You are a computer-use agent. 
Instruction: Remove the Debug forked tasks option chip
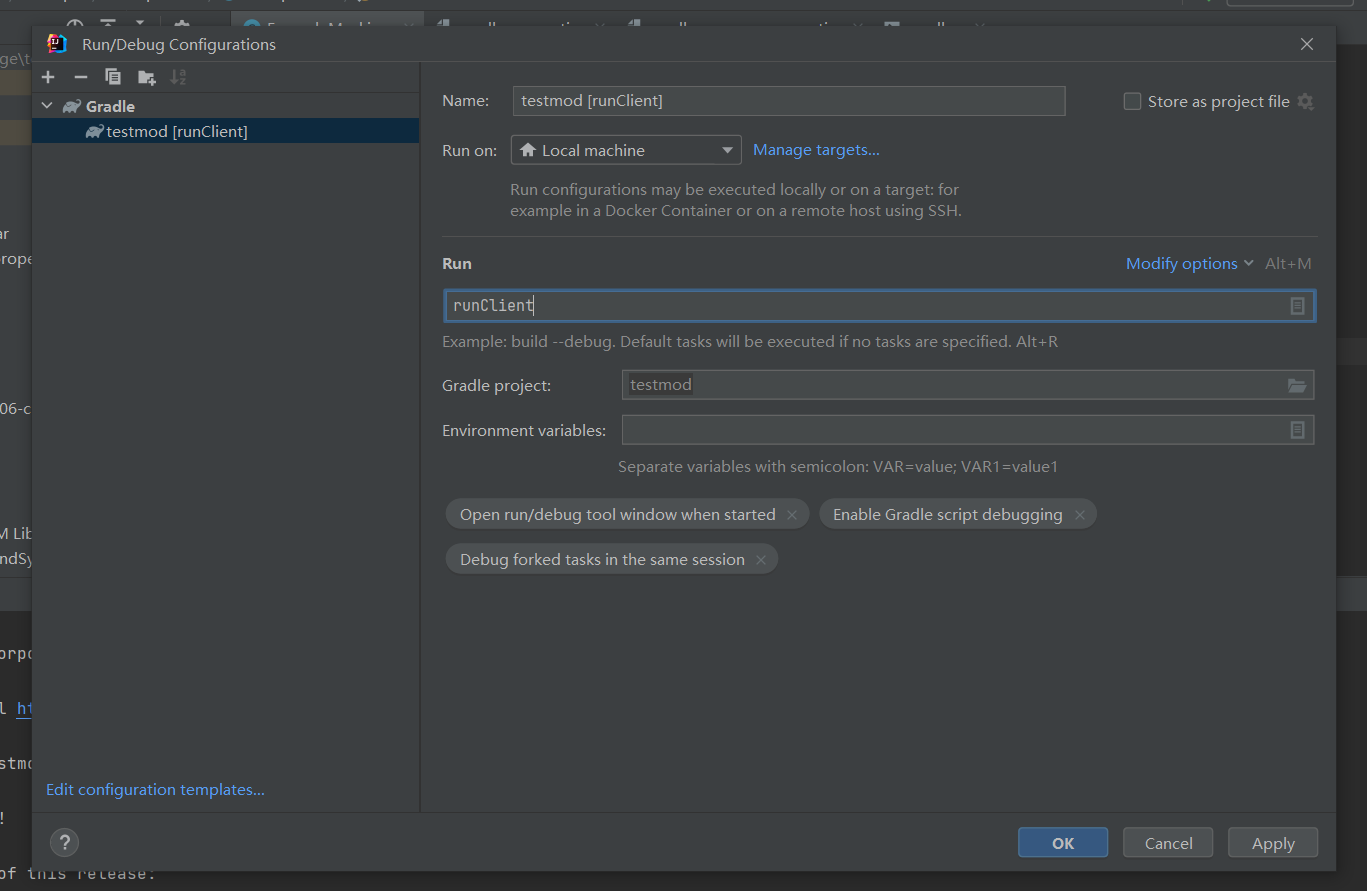[x=761, y=560]
